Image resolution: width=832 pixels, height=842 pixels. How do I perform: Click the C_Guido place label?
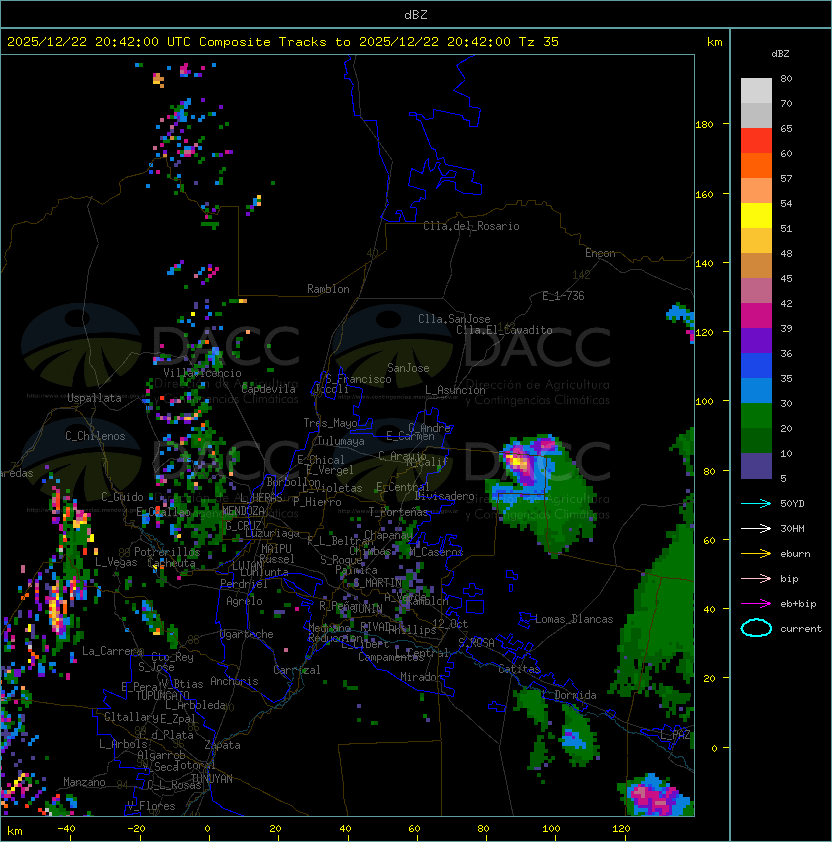tap(122, 497)
